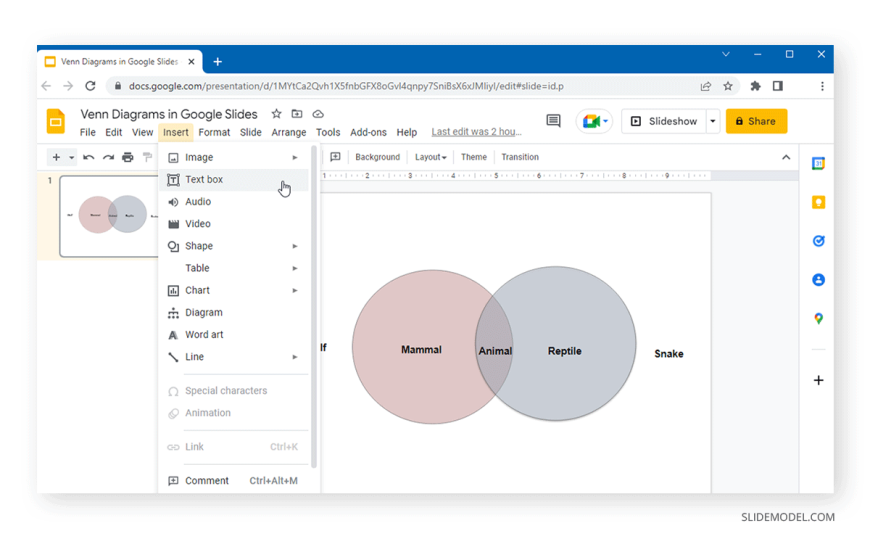Check cloud save status icon

coord(318,114)
